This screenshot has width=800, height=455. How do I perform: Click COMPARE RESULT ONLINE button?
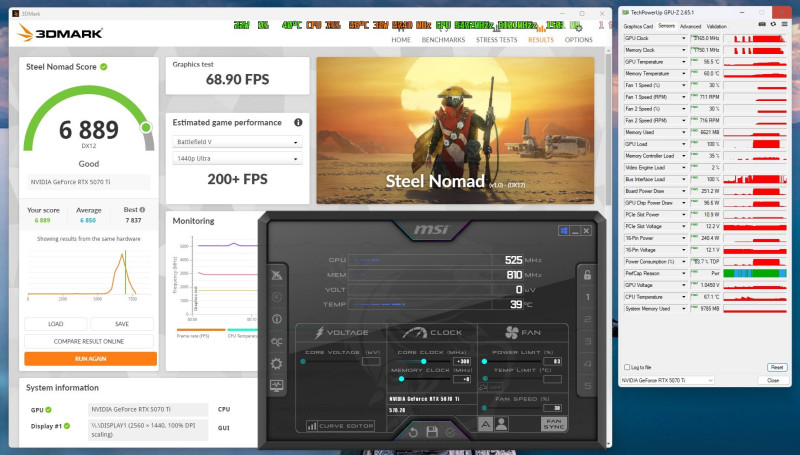pos(89,341)
